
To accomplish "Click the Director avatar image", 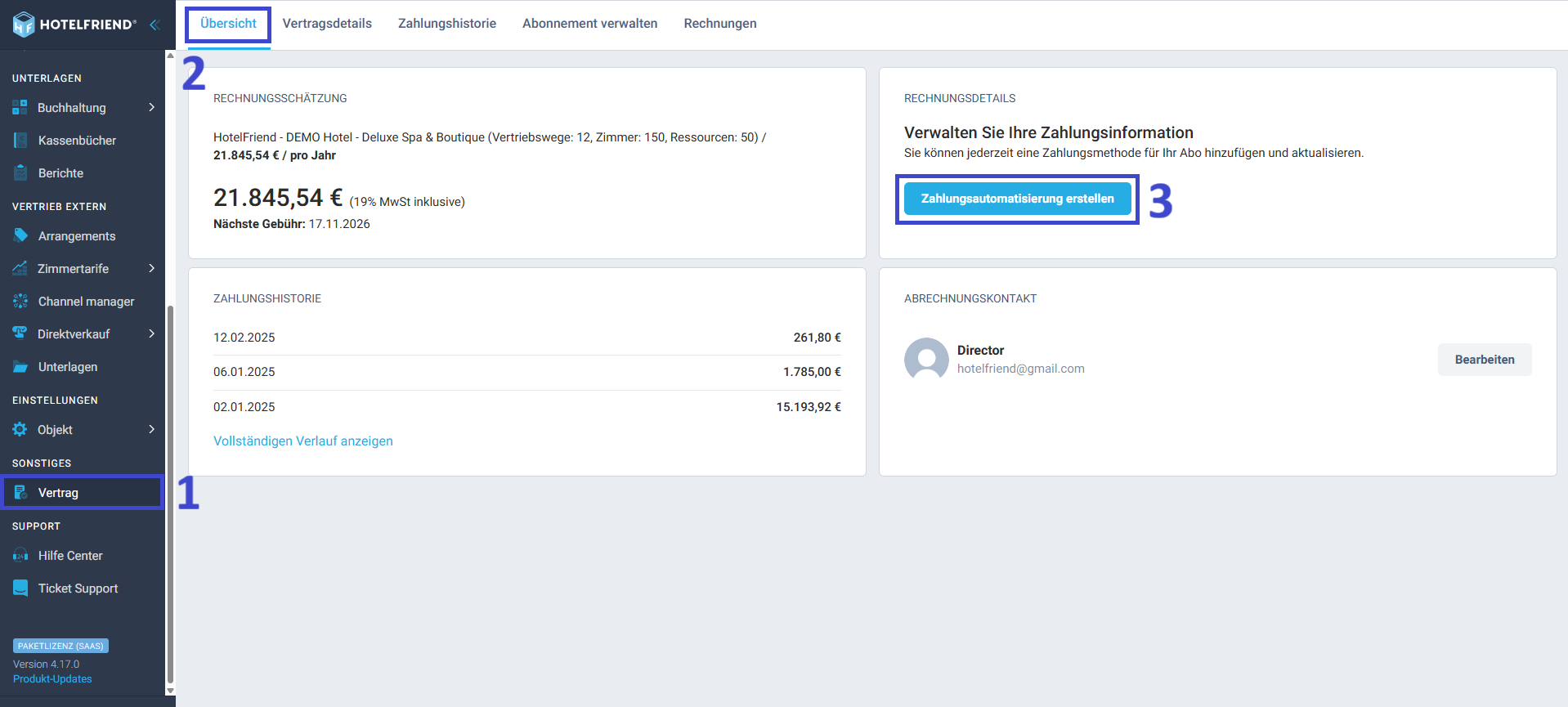I will click(926, 360).
